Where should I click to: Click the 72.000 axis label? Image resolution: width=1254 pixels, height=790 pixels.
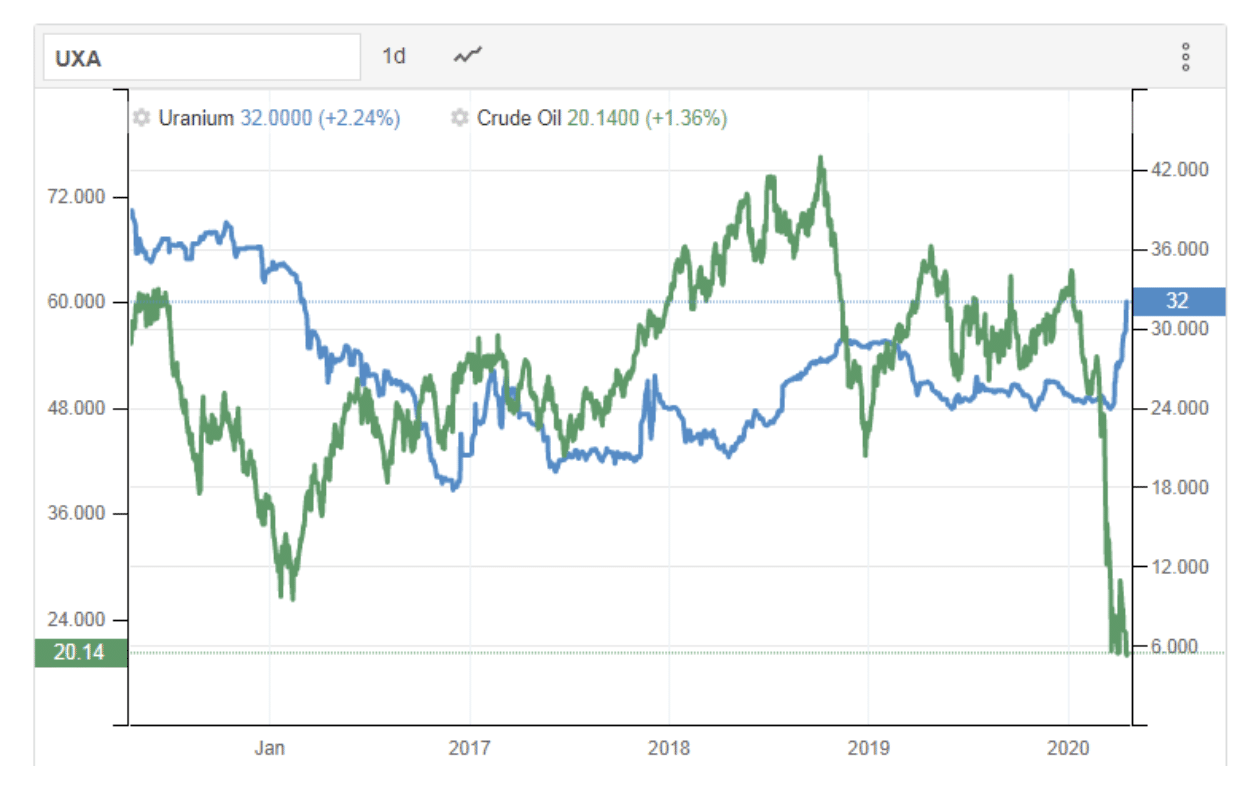coord(76,196)
